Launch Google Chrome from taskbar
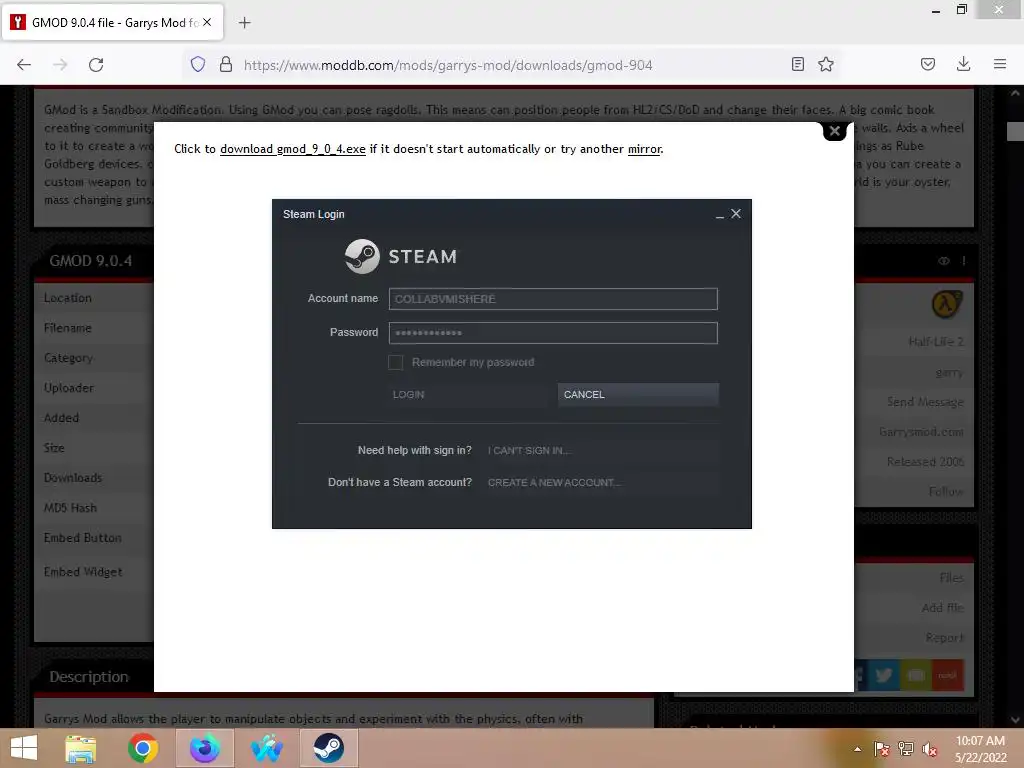Screen dimensions: 1024x768 (142, 748)
